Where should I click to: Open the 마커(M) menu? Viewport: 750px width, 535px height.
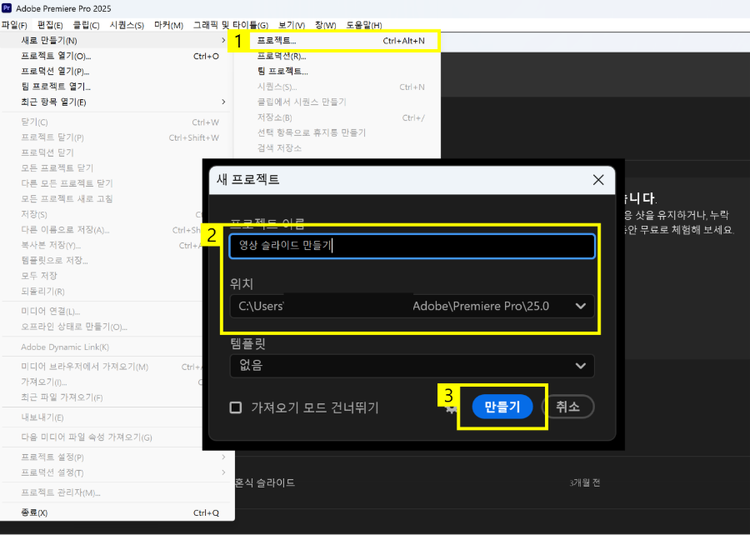(x=169, y=25)
